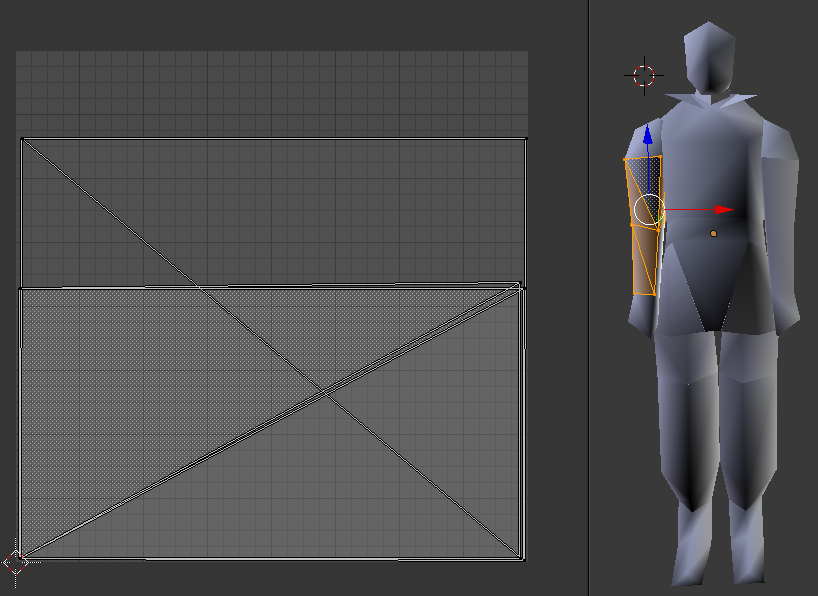The width and height of the screenshot is (818, 596).
Task: Click the top-left UV vertex of the upper rectangle
Action: [x=22, y=139]
